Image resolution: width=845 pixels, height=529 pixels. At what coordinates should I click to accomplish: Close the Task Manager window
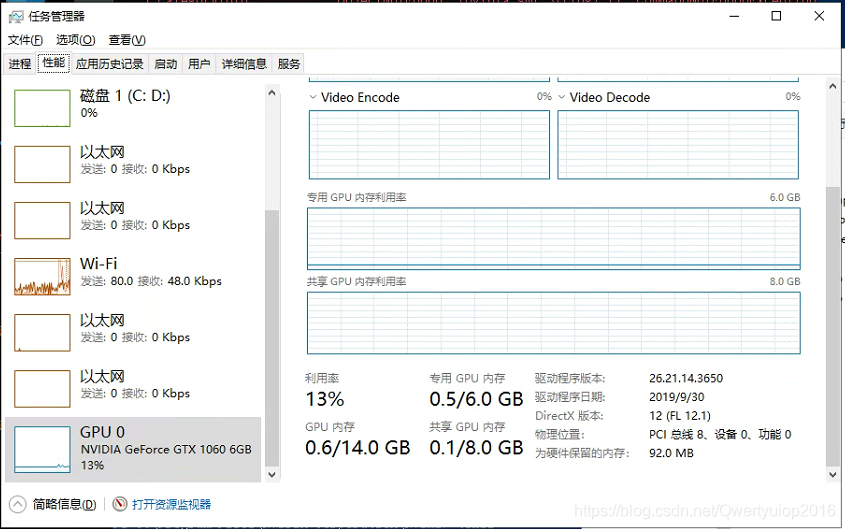tap(819, 16)
